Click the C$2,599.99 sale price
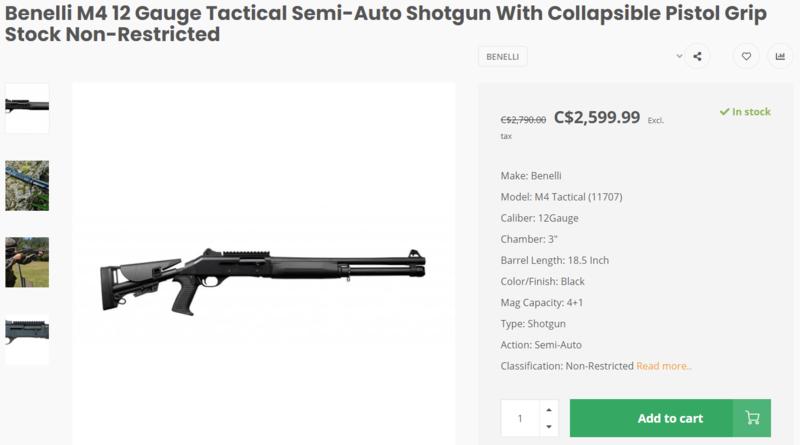Image resolution: width=800 pixels, height=445 pixels. pyautogui.click(x=596, y=117)
